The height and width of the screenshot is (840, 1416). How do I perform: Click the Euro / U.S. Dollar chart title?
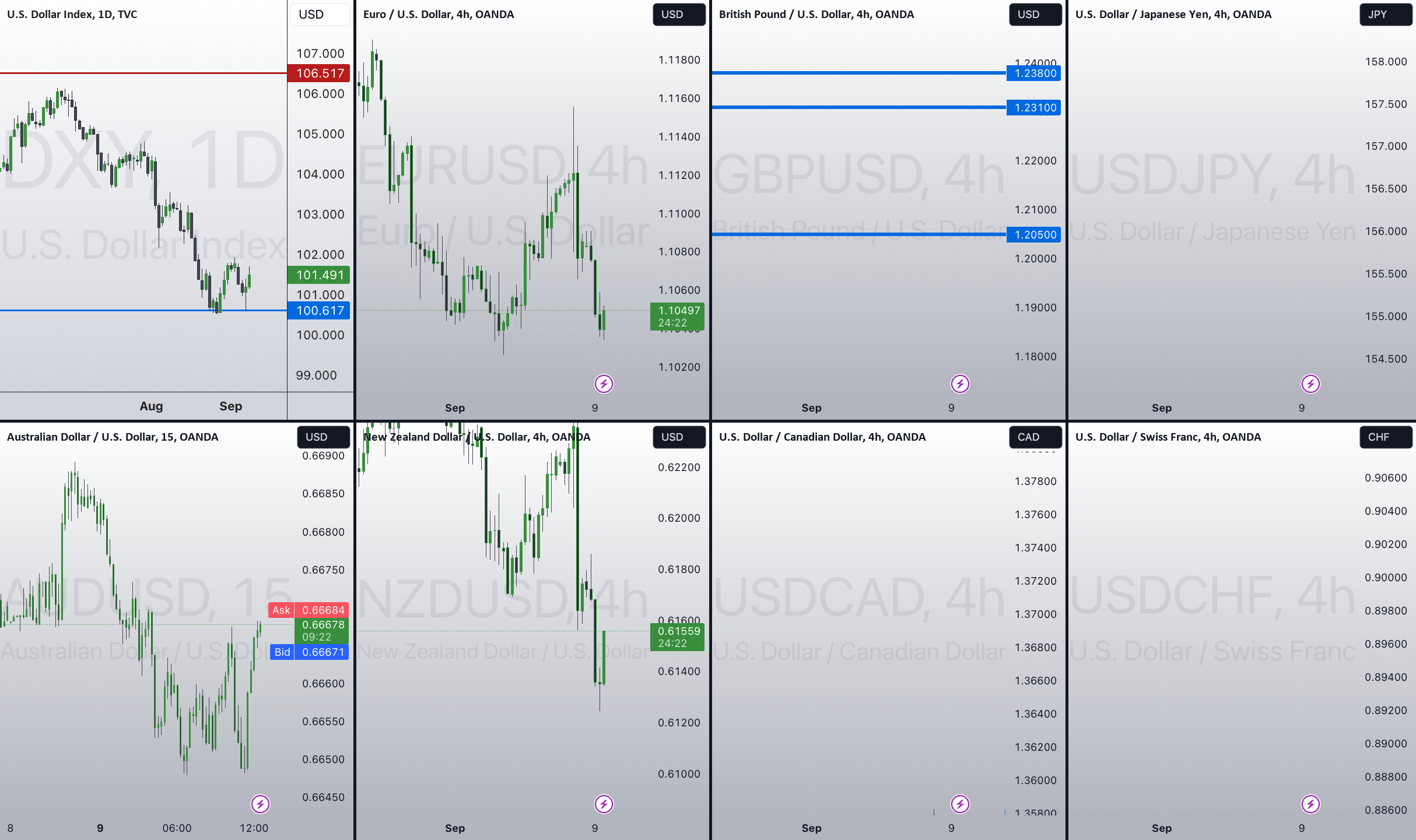coord(438,15)
